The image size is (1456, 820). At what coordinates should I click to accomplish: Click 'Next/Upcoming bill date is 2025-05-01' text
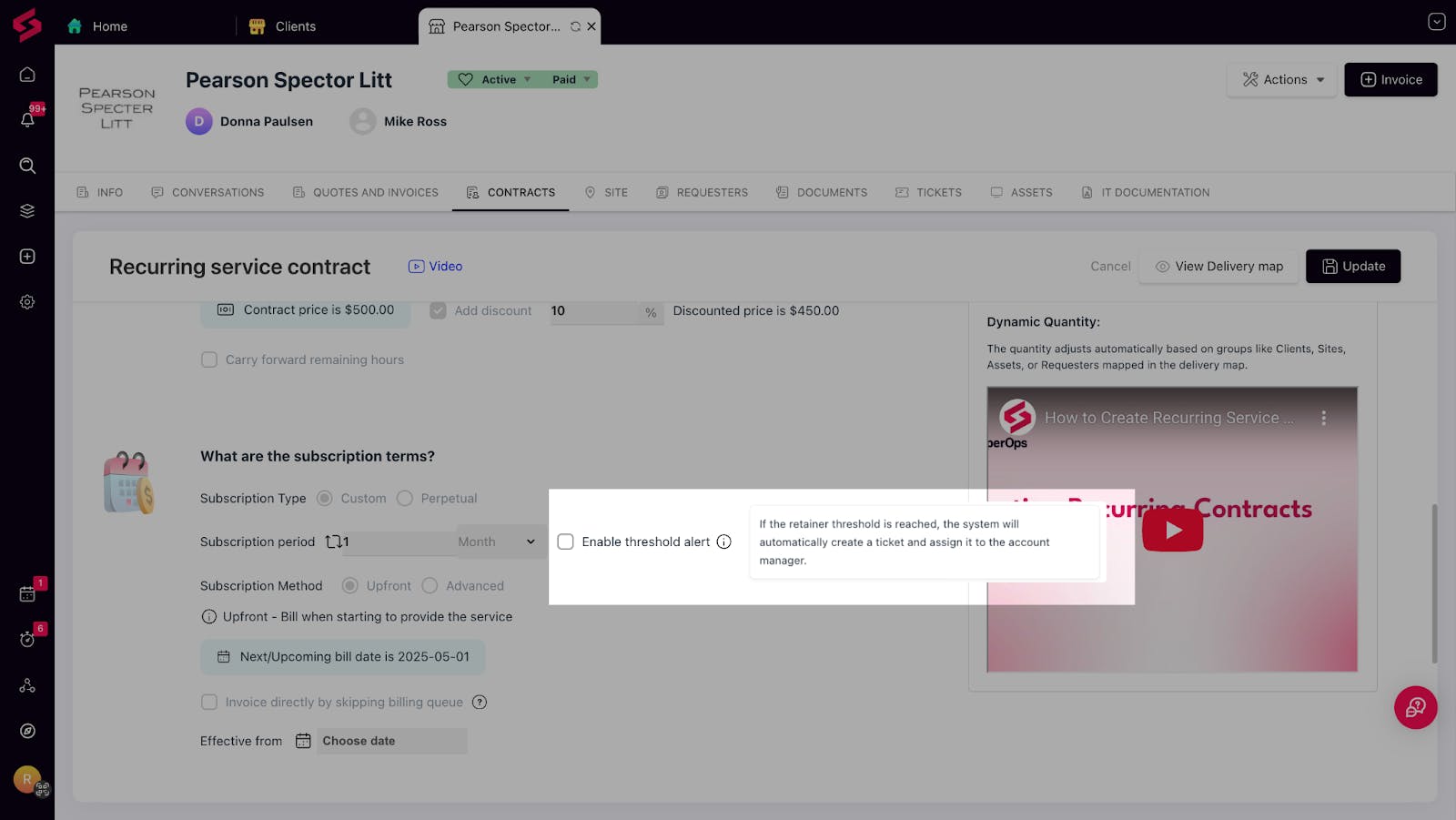coord(355,656)
